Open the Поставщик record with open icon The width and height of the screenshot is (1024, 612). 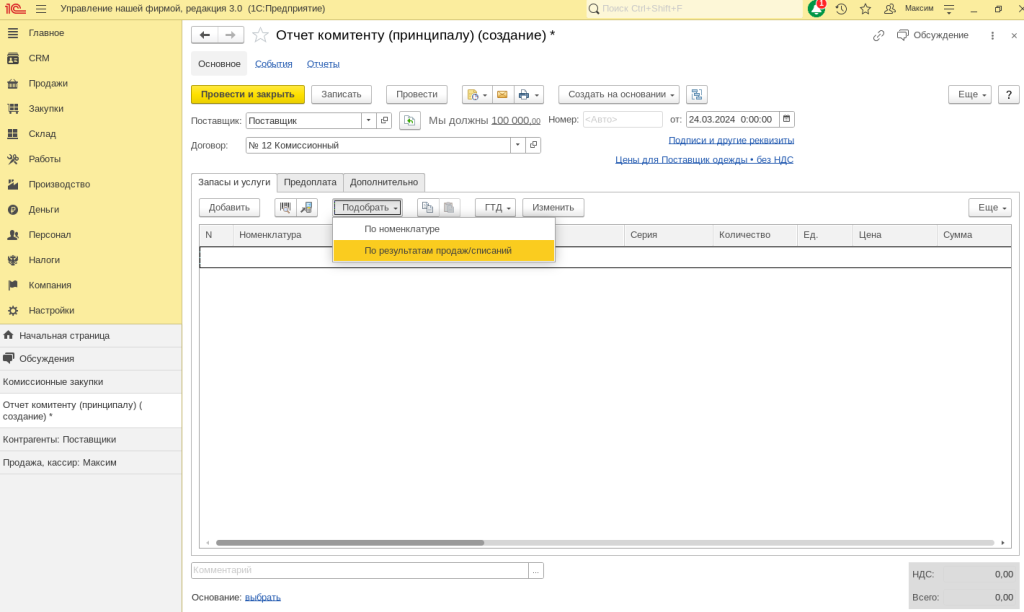(x=384, y=120)
